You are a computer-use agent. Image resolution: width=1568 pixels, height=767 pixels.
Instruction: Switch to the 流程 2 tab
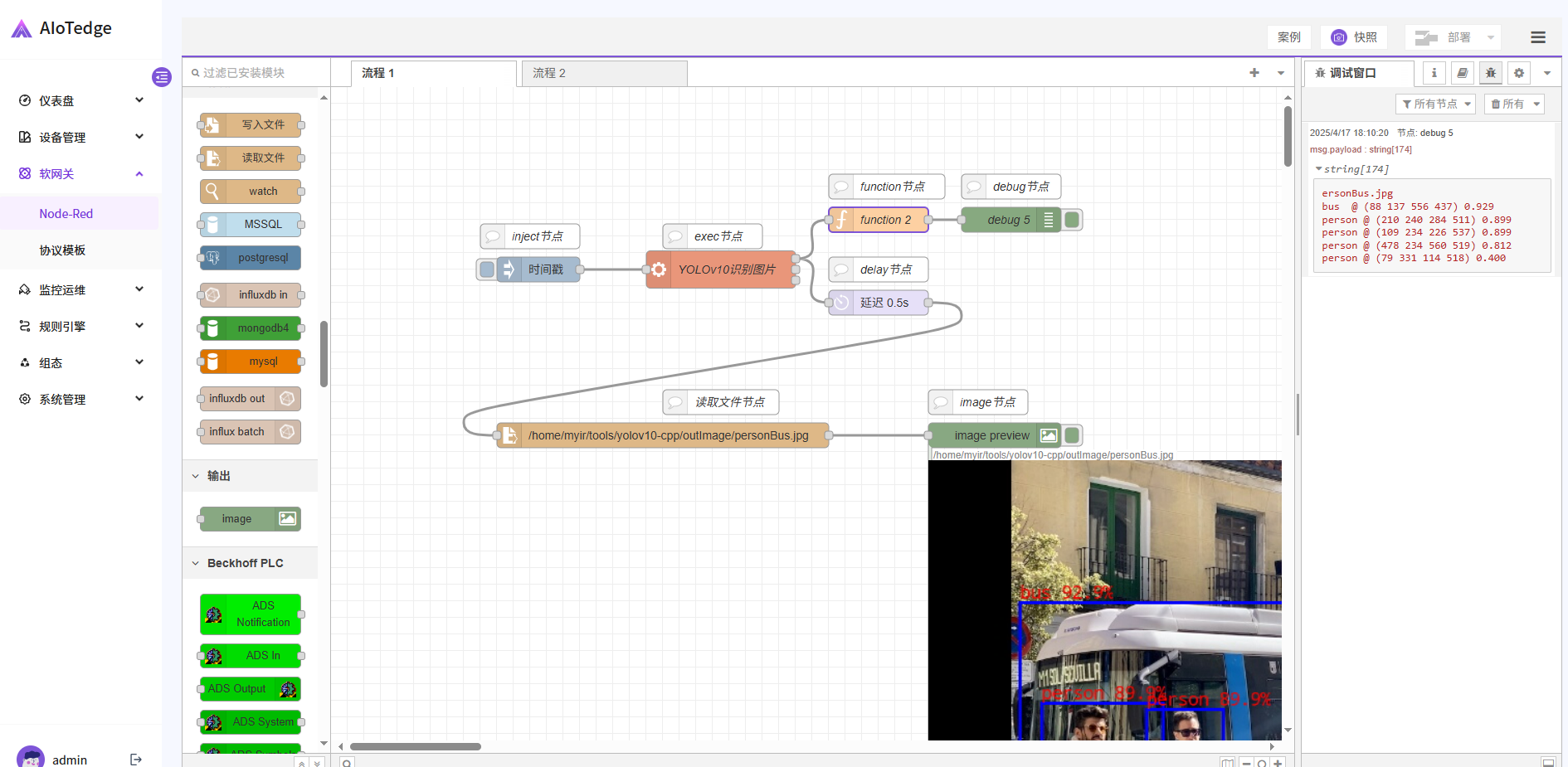click(x=603, y=73)
